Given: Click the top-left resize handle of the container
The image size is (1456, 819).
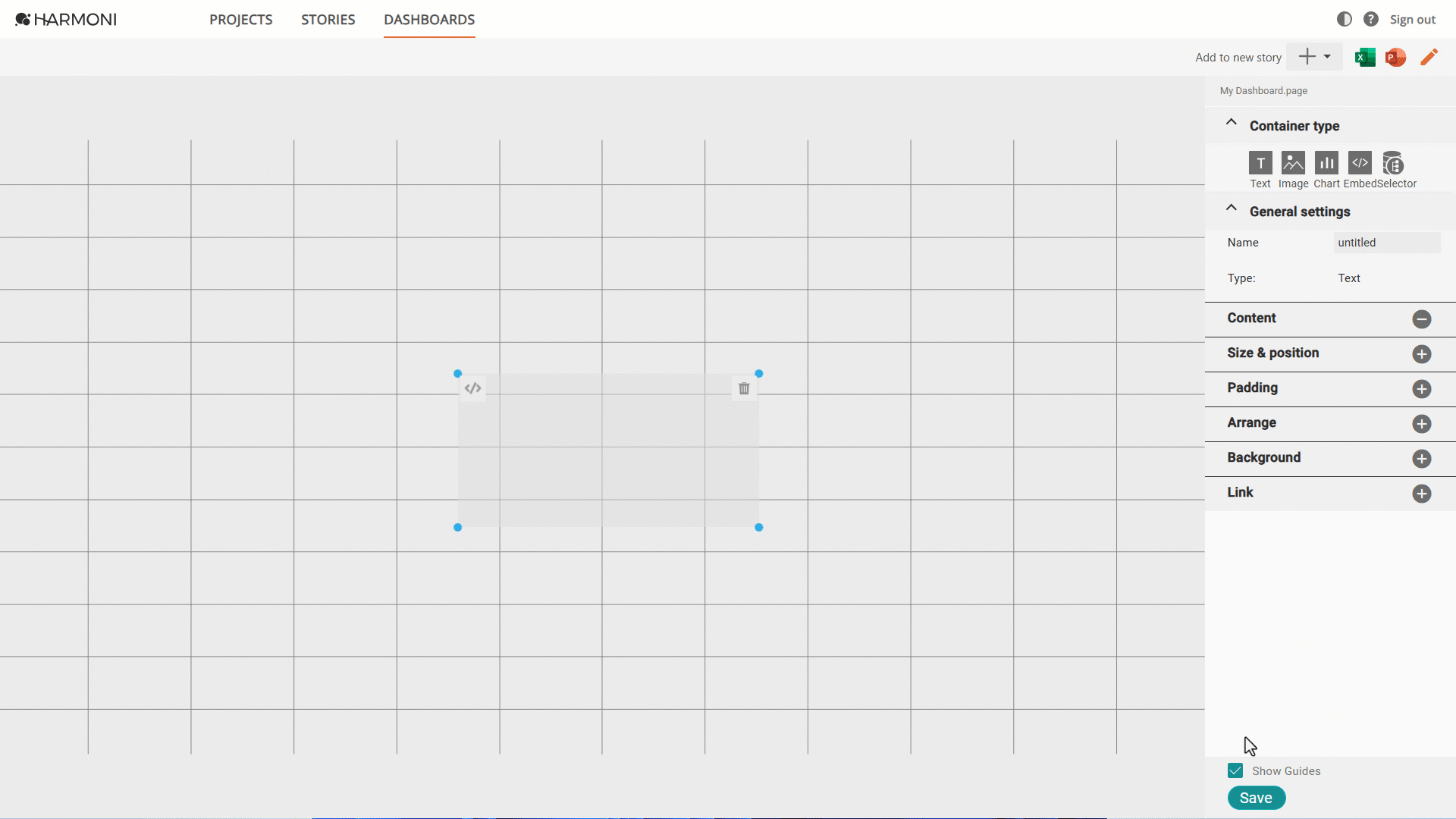Looking at the screenshot, I should pyautogui.click(x=457, y=373).
